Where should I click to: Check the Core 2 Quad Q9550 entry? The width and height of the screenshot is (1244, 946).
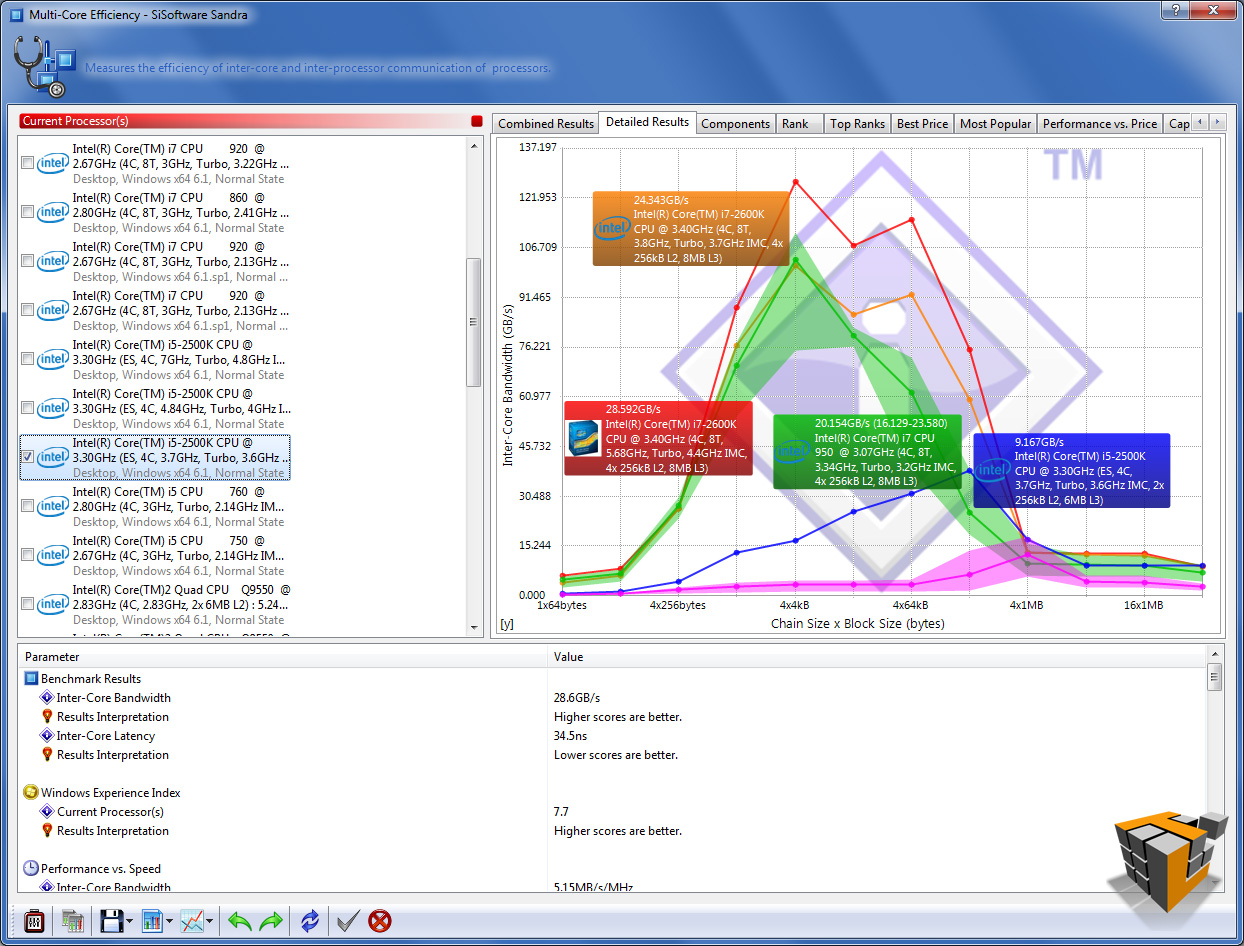[x=27, y=604]
